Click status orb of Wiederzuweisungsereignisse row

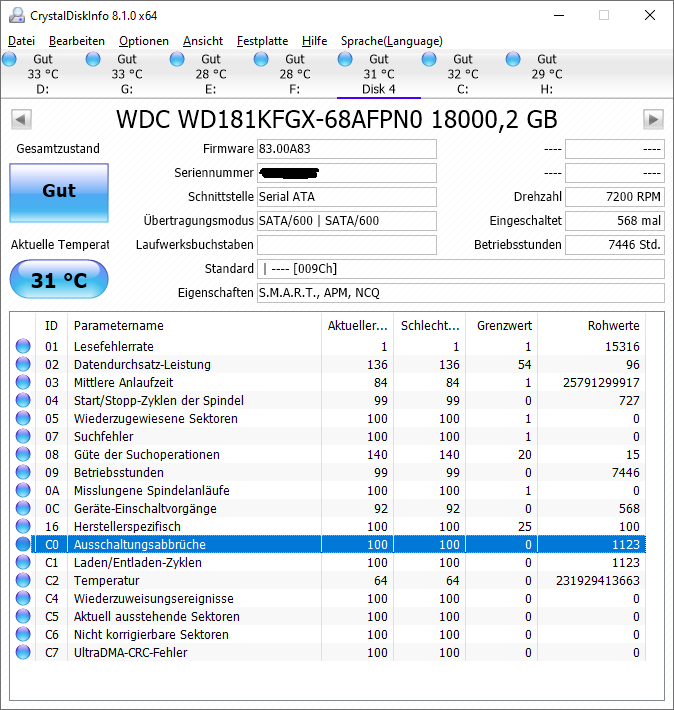pyautogui.click(x=23, y=598)
